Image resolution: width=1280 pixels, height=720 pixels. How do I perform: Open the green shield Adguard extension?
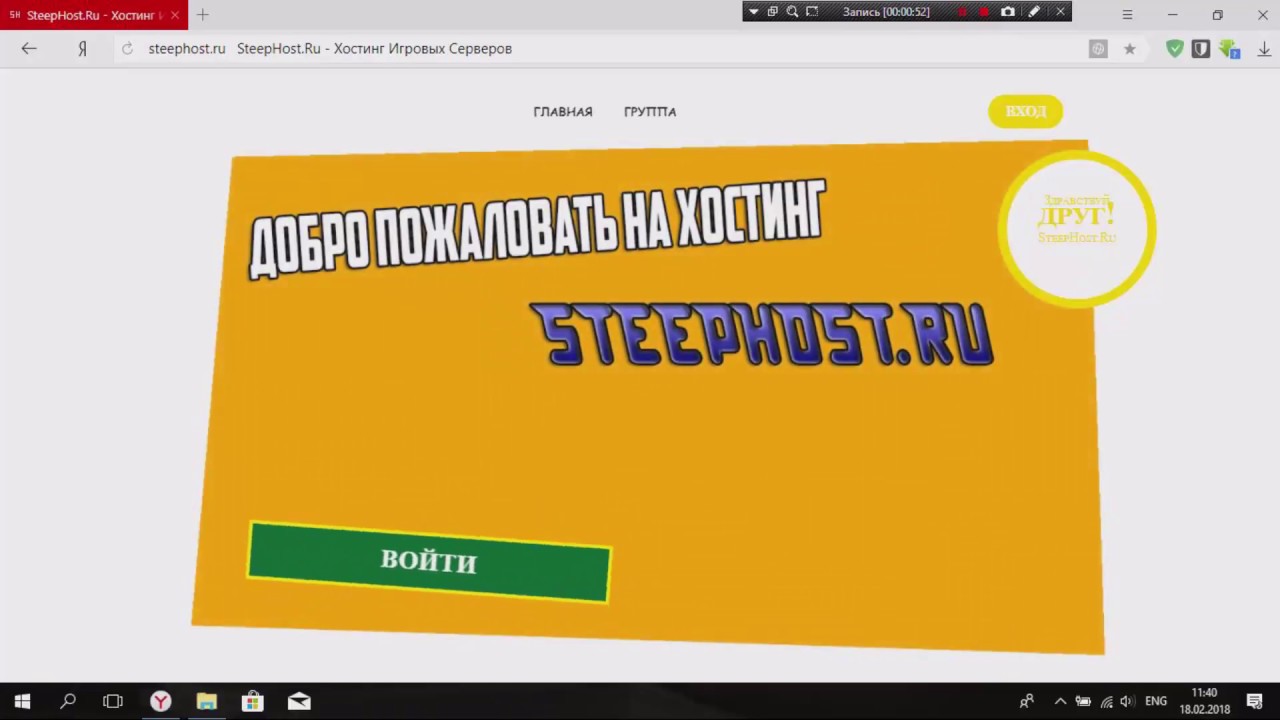click(x=1175, y=48)
